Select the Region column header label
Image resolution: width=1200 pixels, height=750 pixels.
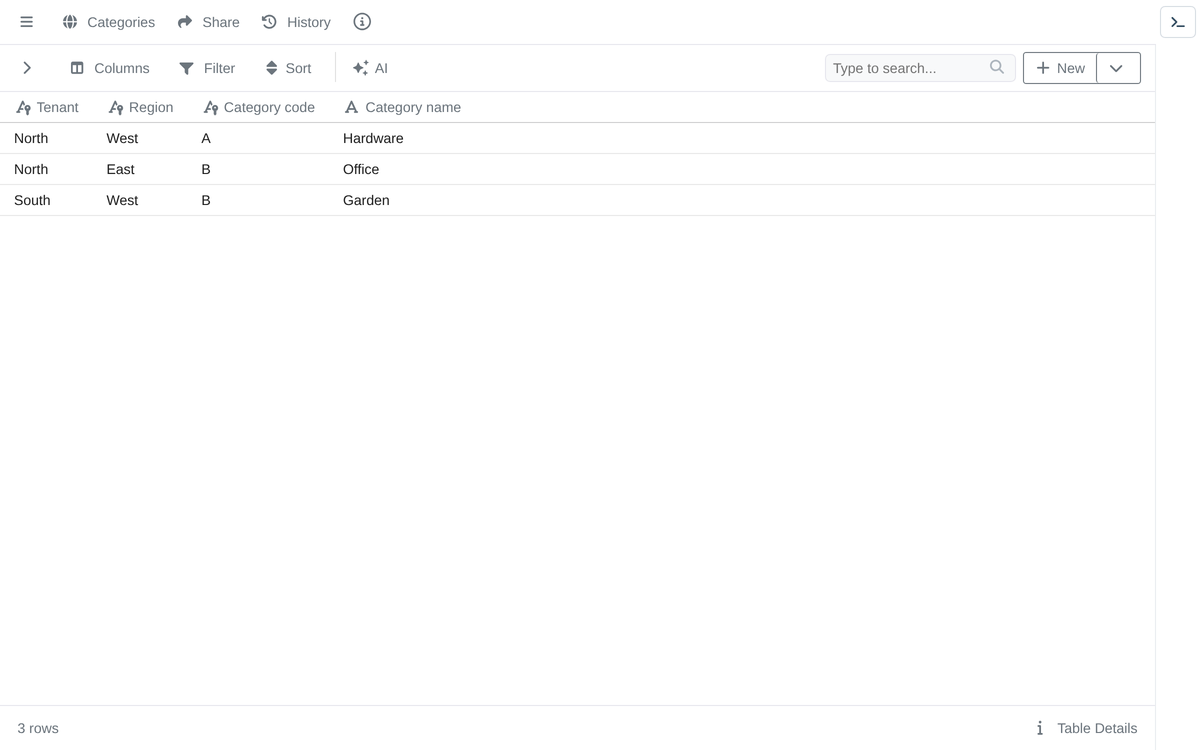151,107
